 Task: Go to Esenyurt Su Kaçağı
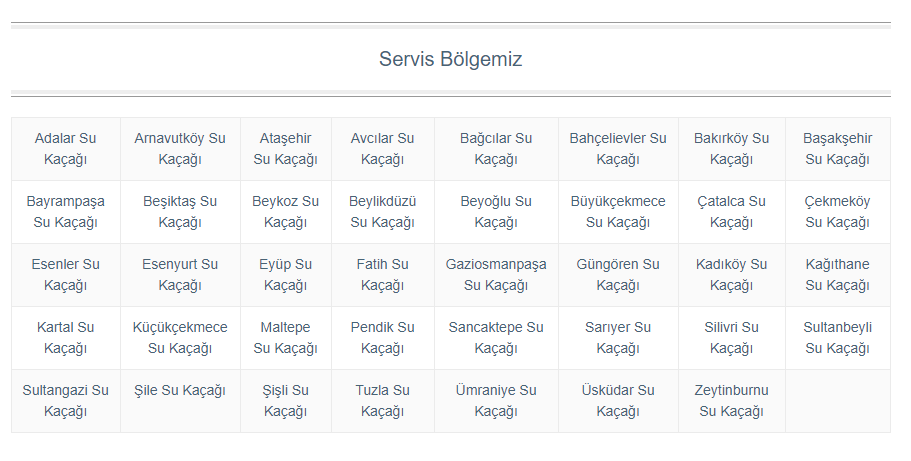coord(180,274)
